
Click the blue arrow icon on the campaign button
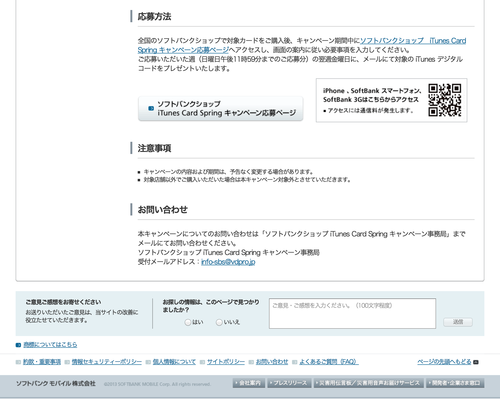click(x=151, y=108)
